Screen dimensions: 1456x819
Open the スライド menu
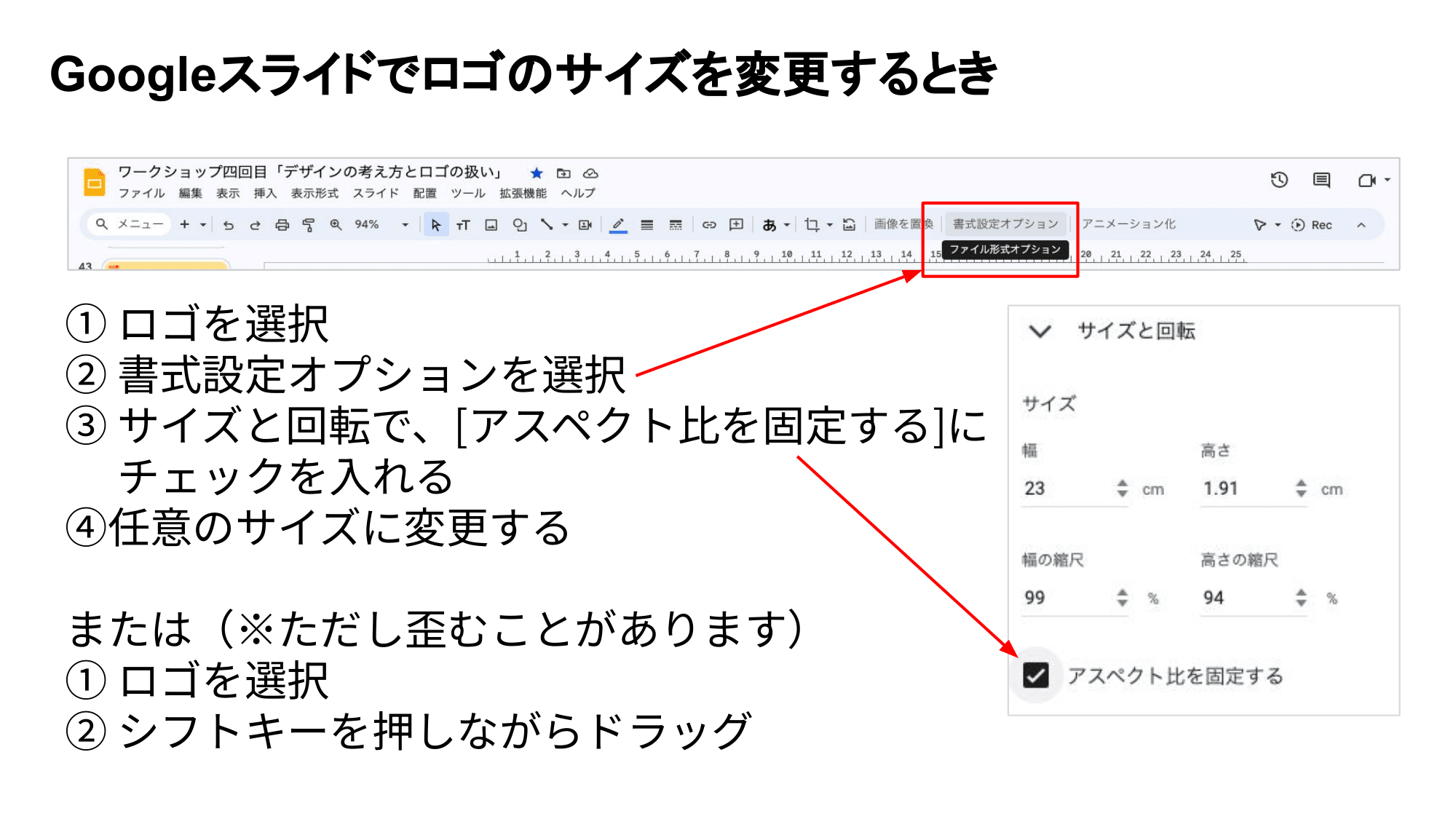pyautogui.click(x=376, y=193)
